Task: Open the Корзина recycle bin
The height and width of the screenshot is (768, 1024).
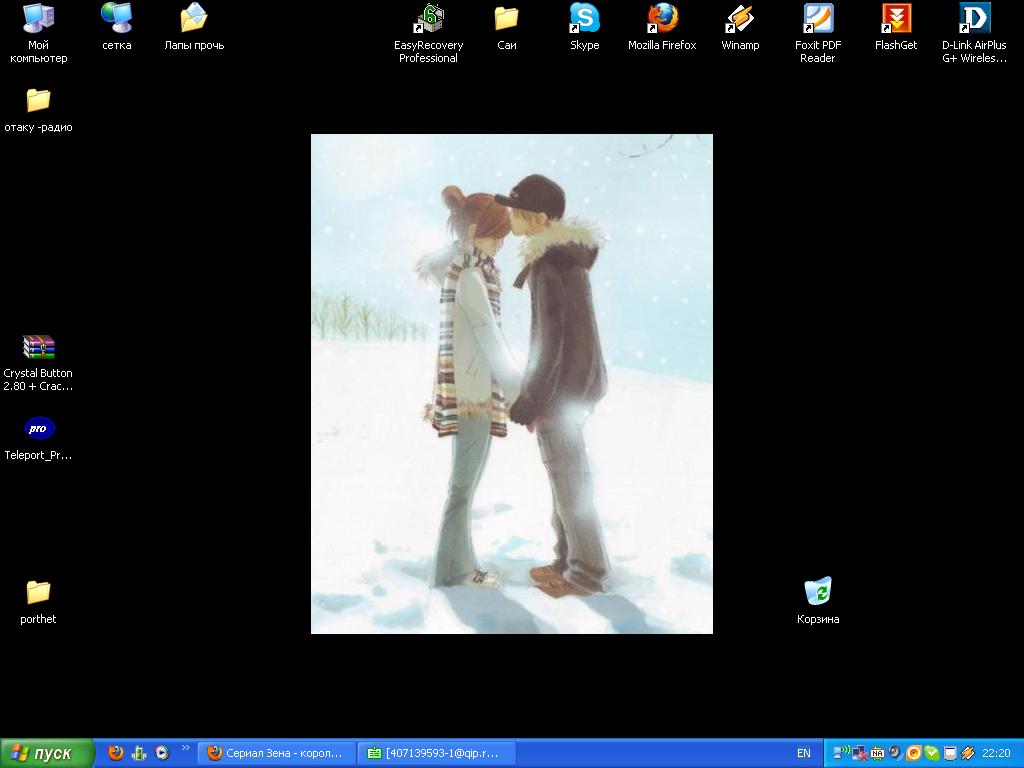Action: point(818,592)
